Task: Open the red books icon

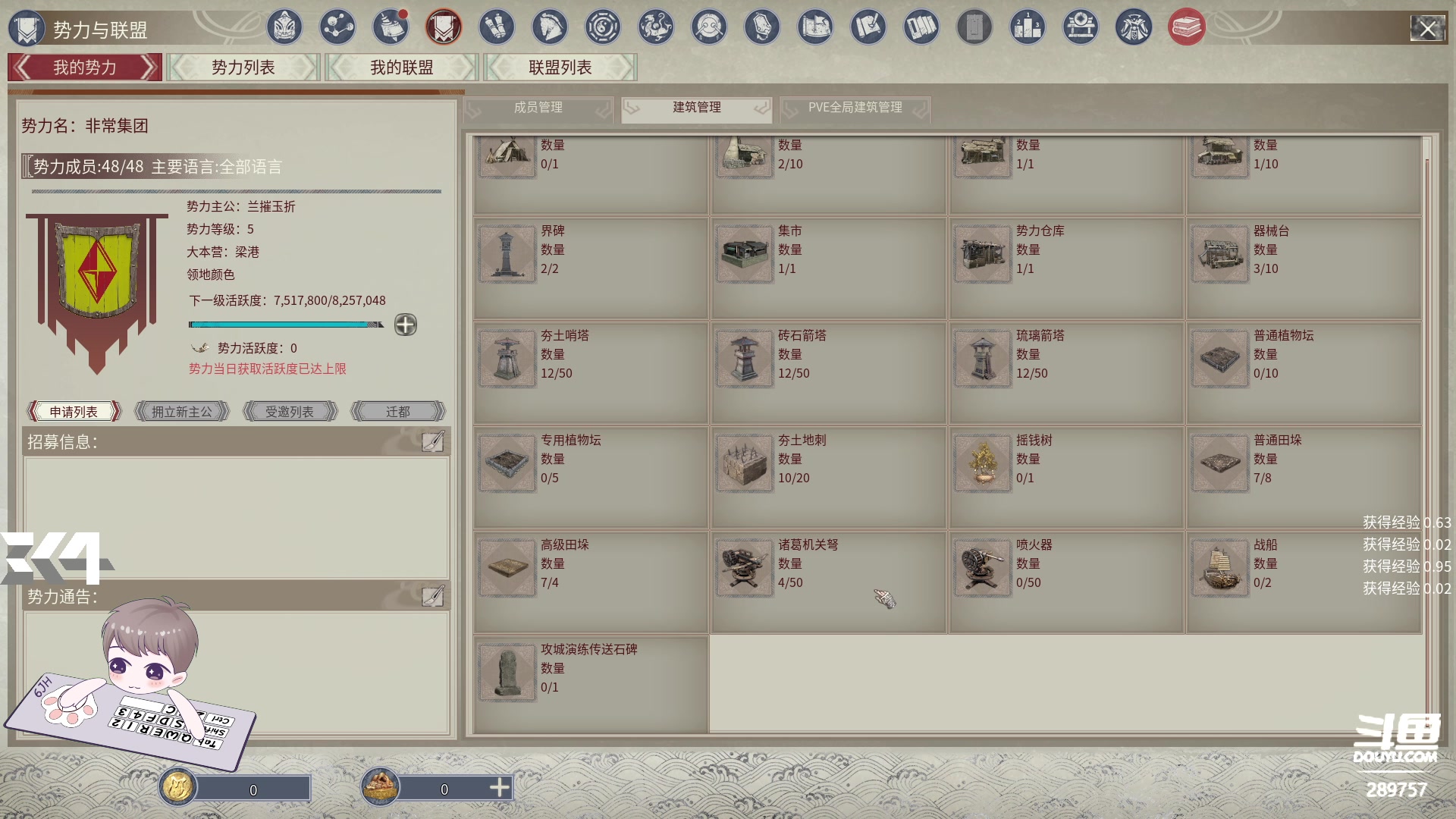Action: (1186, 28)
